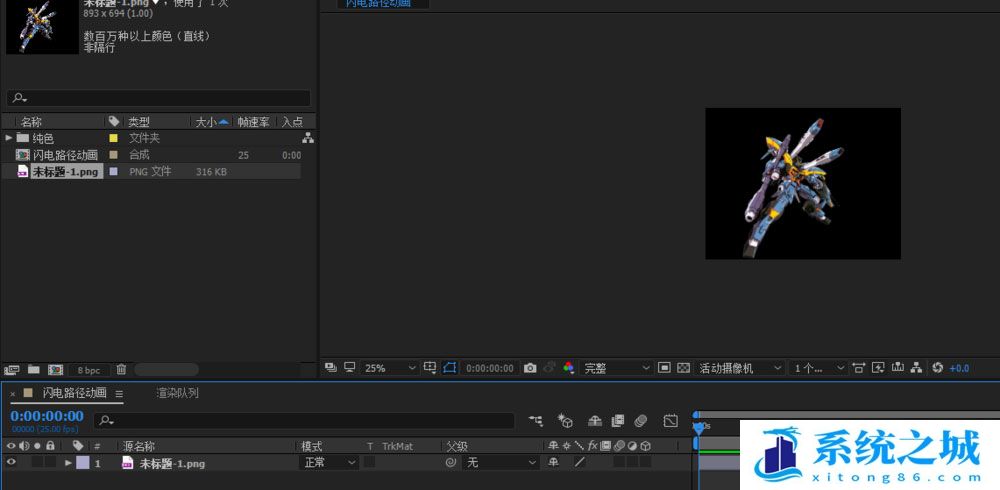Click the monitor preview icon in the viewer
This screenshot has height=490, width=1000.
349,368
